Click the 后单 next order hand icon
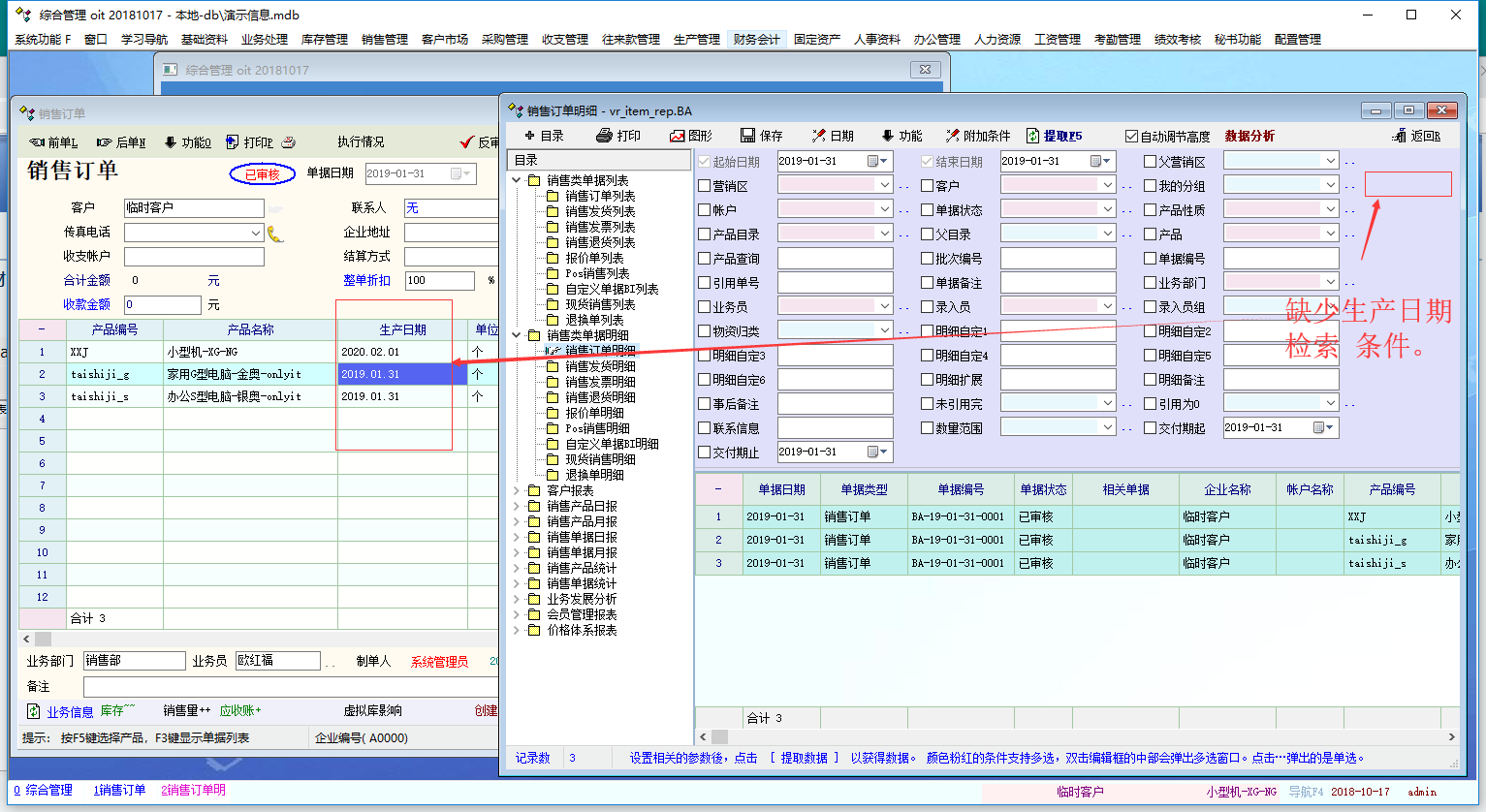Screen dimensions: 1486x812 105,142
